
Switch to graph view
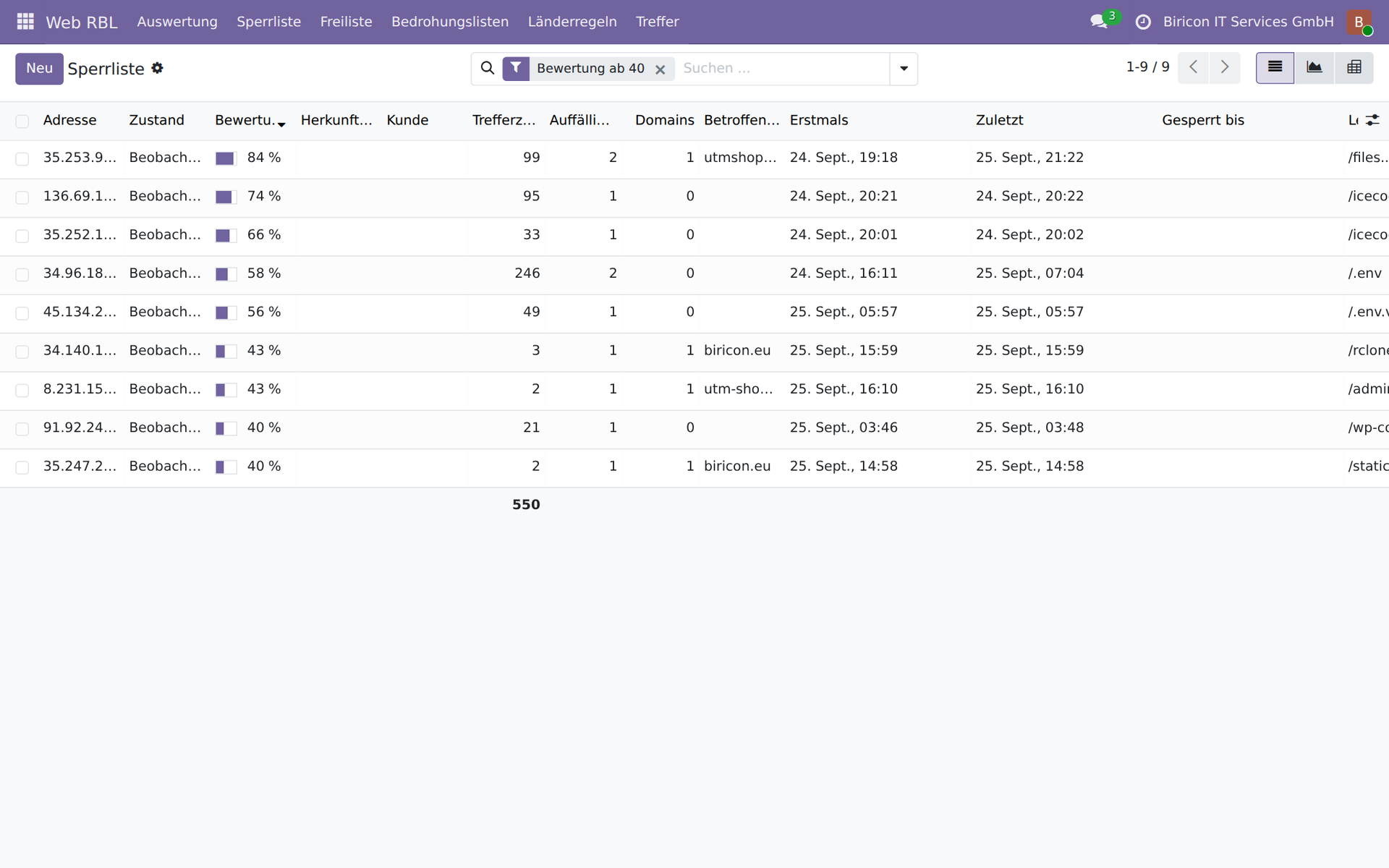click(1314, 68)
